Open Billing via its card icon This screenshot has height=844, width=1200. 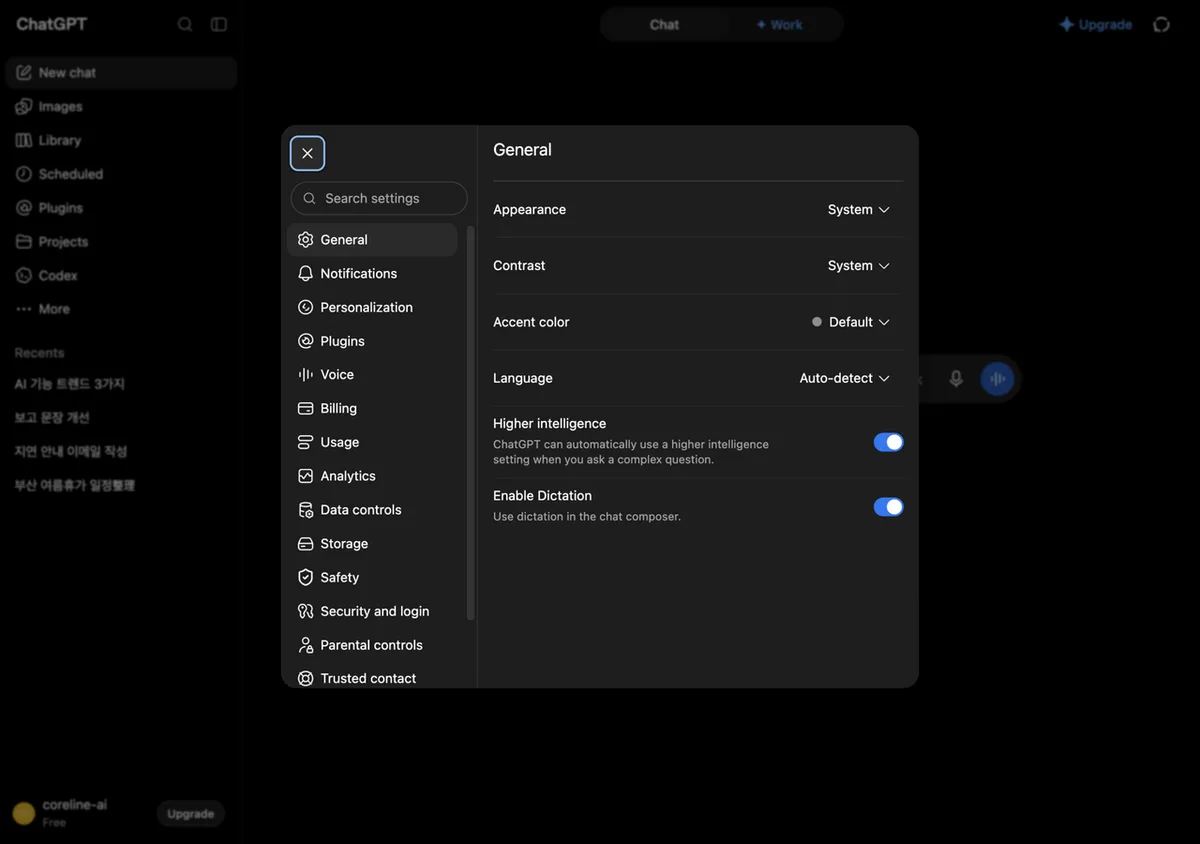coord(306,408)
